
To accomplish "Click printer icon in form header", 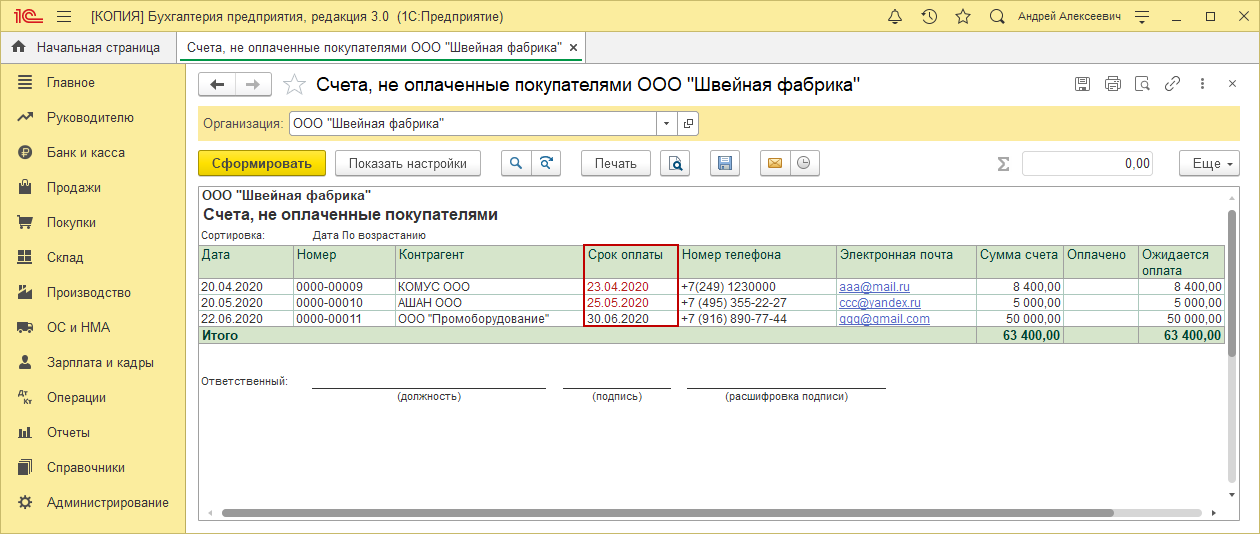I will pyautogui.click(x=1112, y=85).
